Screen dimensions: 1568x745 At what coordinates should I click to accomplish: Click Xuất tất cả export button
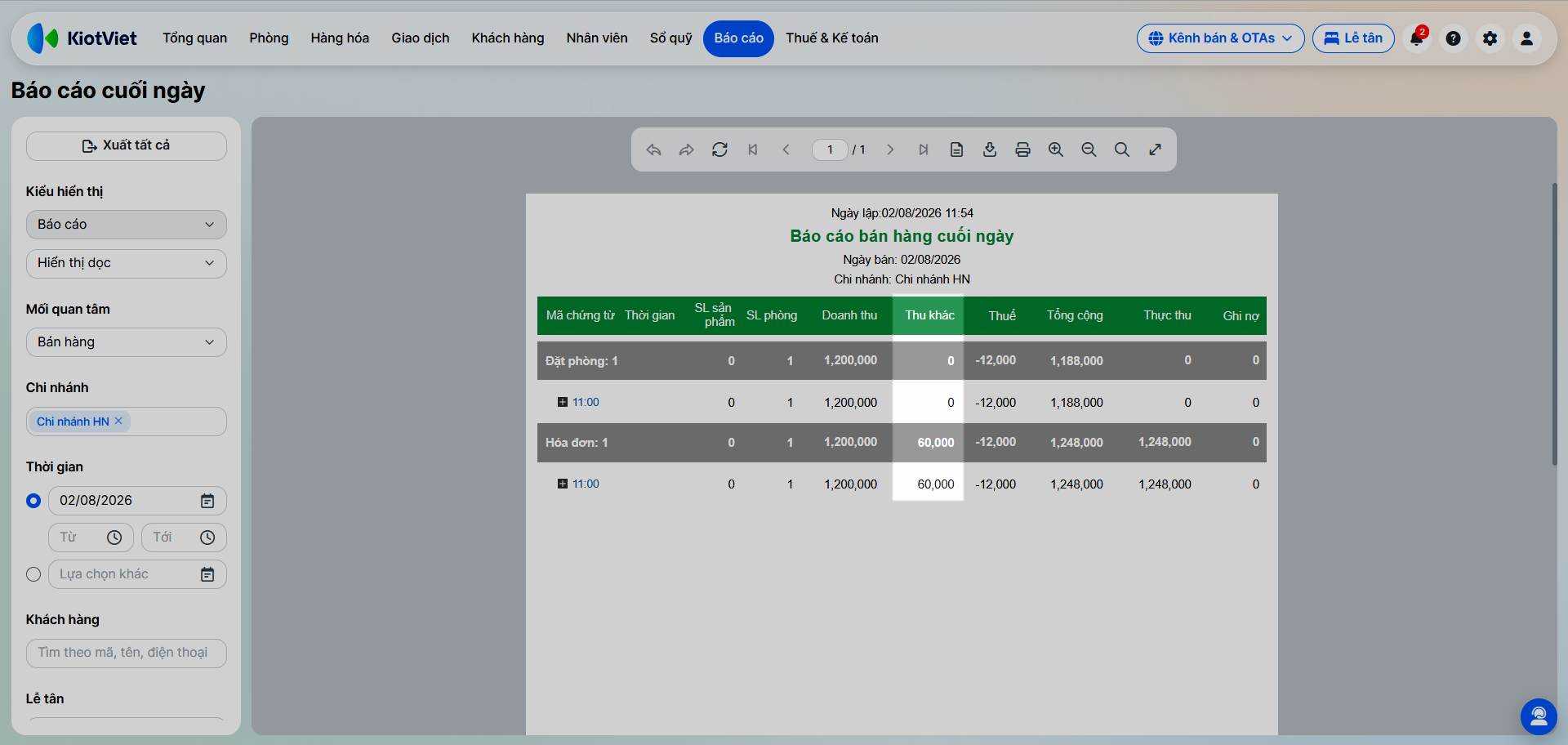(127, 146)
